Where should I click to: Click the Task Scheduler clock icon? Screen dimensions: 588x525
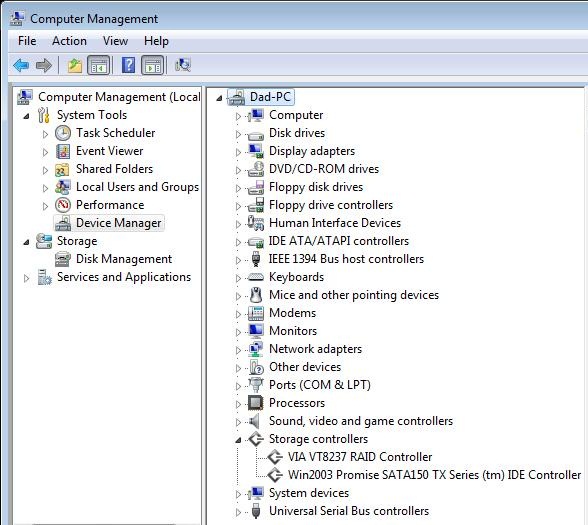(63, 133)
